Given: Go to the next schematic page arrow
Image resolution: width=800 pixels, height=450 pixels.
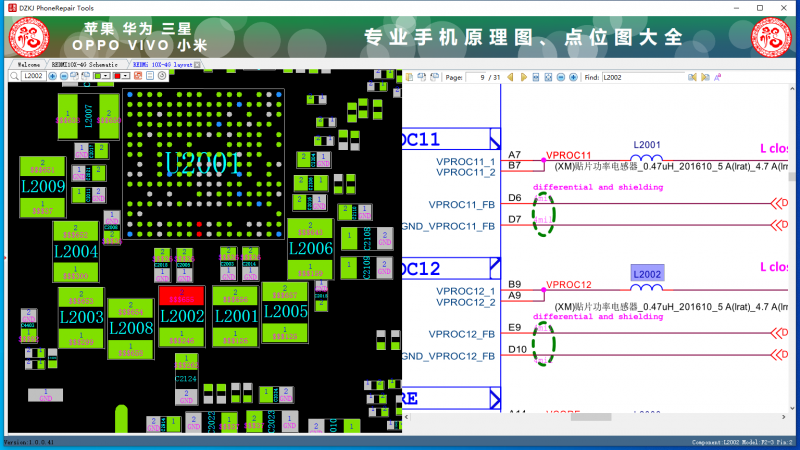Looking at the screenshot, I should [524, 77].
